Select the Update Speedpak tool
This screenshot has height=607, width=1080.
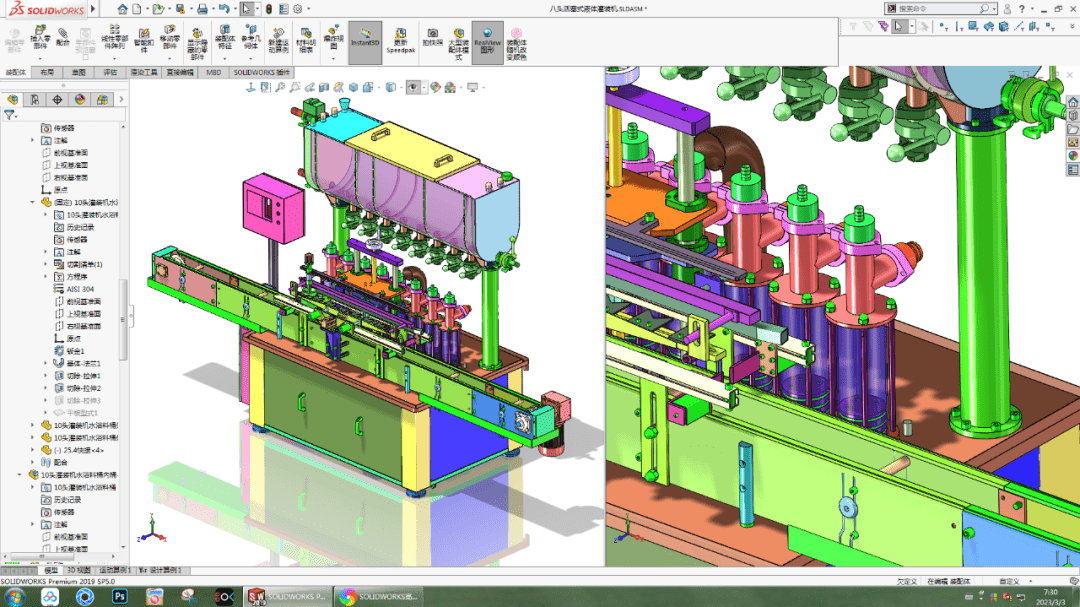400,41
